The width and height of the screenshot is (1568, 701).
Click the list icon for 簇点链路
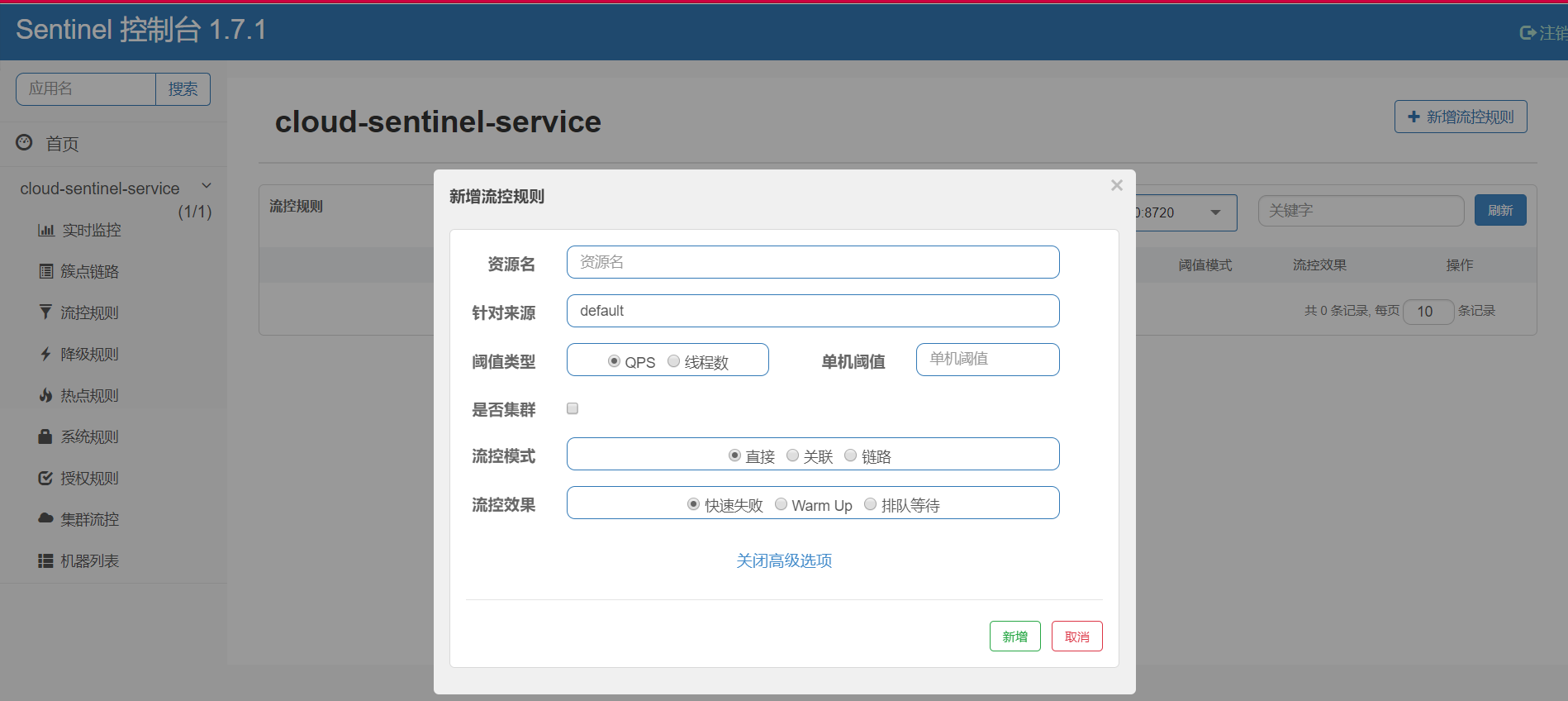pyautogui.click(x=46, y=271)
